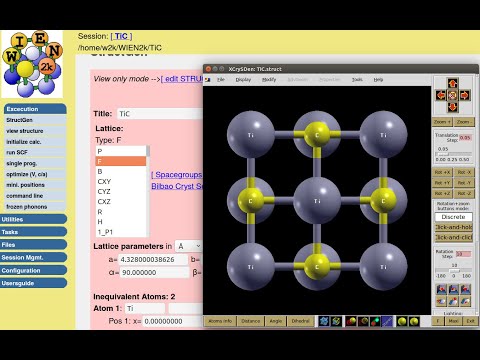This screenshot has width=480, height=360.
Task: Open the File menu in XCrySDen
Action: tap(221, 80)
